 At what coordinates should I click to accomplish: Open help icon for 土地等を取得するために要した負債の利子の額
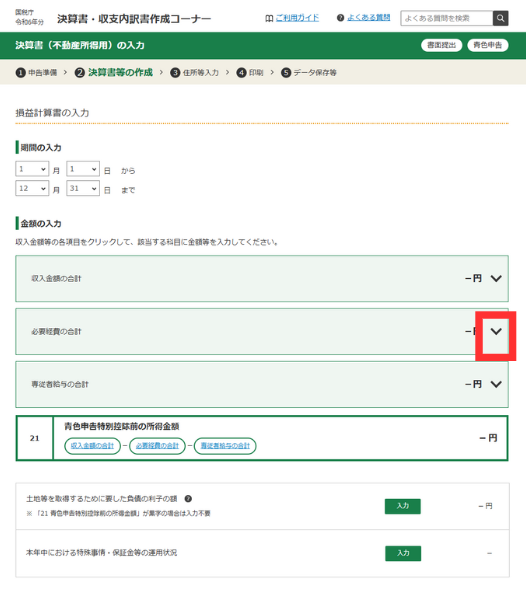click(x=188, y=499)
